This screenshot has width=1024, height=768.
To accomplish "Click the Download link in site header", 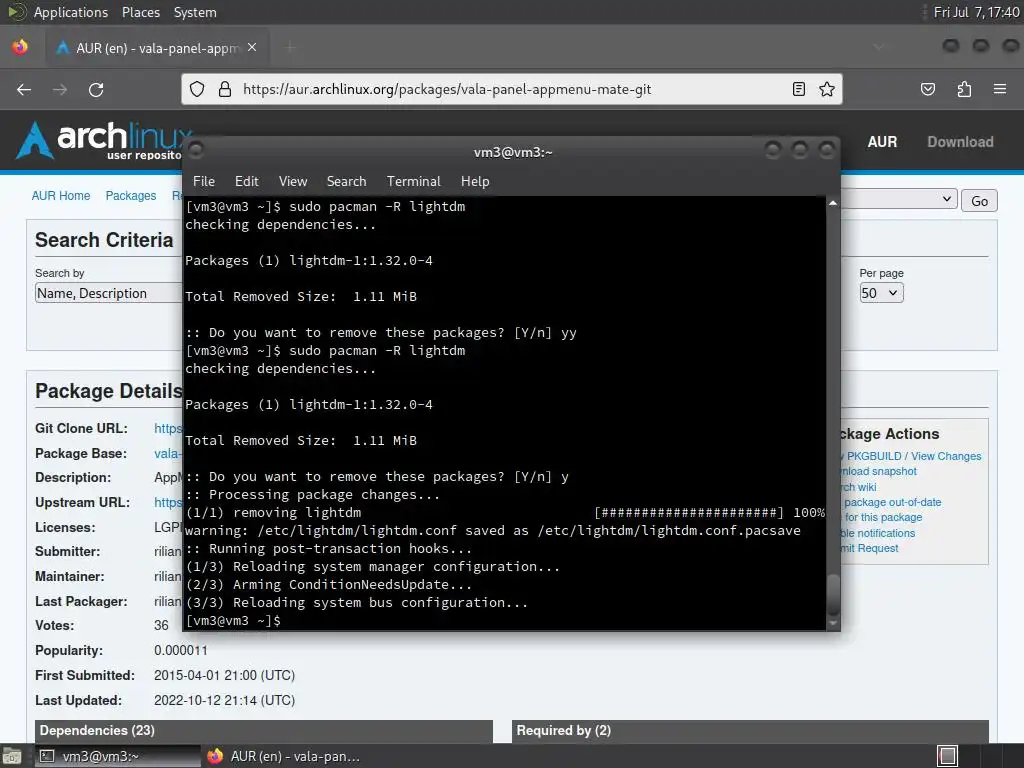I will pos(960,142).
